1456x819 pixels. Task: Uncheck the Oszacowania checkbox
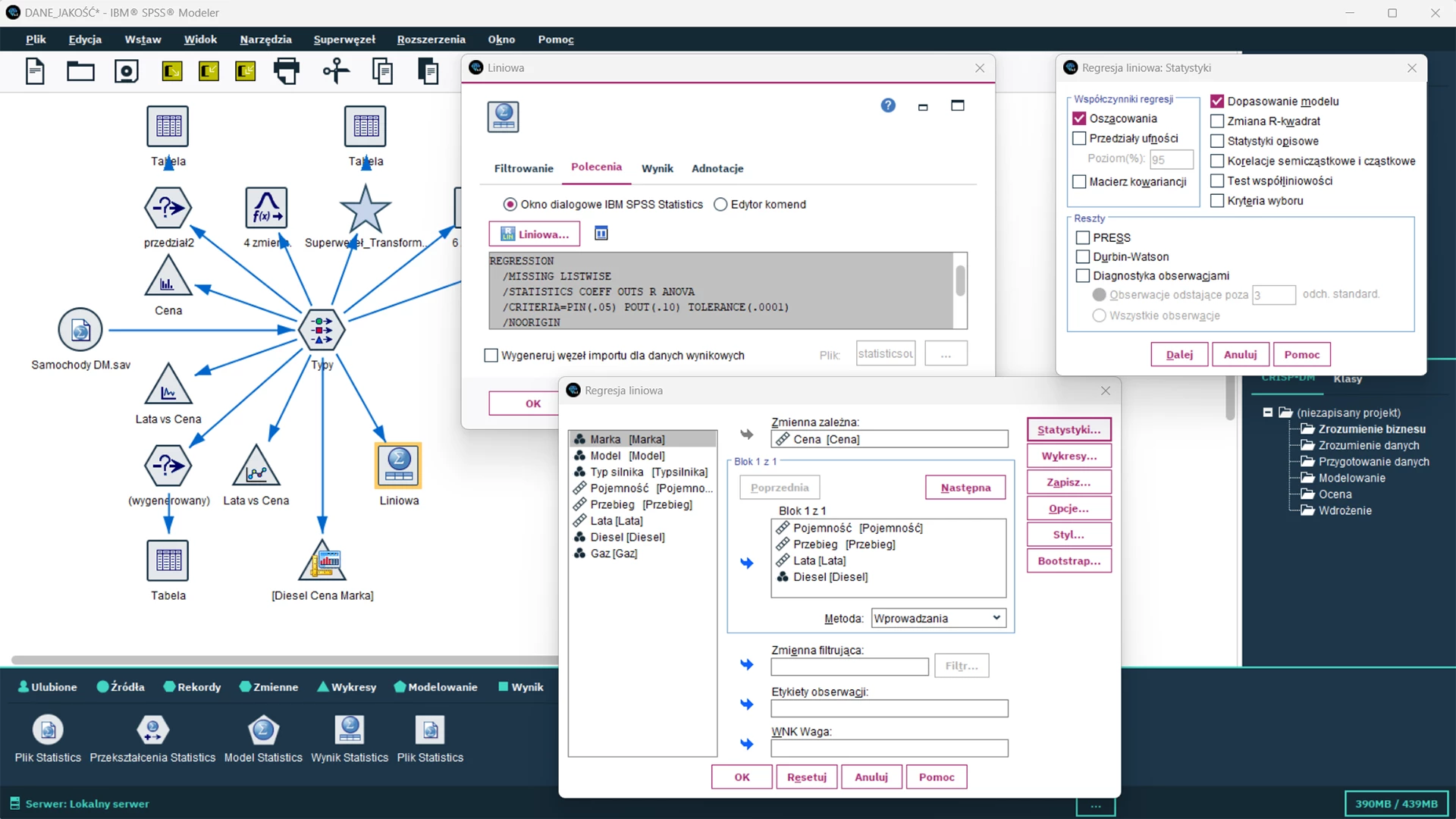click(x=1079, y=118)
